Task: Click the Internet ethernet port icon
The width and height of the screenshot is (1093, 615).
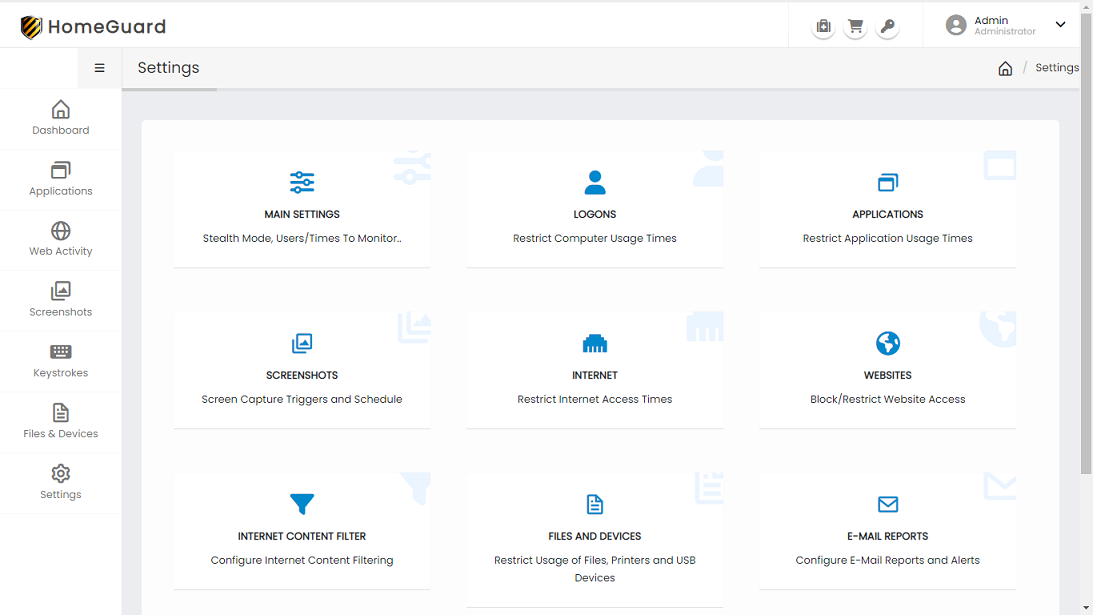Action: [595, 343]
